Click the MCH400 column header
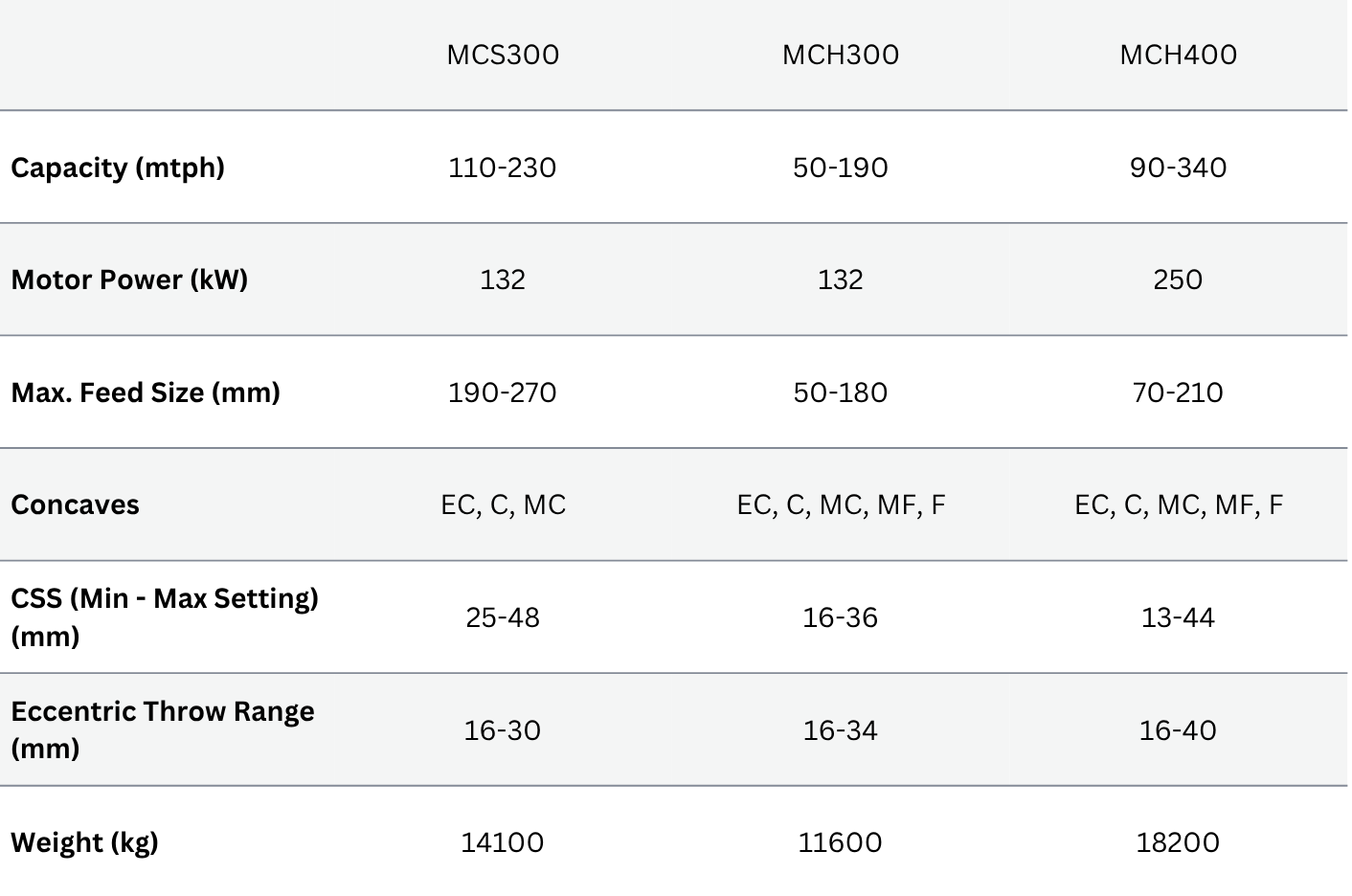 [x=1178, y=55]
